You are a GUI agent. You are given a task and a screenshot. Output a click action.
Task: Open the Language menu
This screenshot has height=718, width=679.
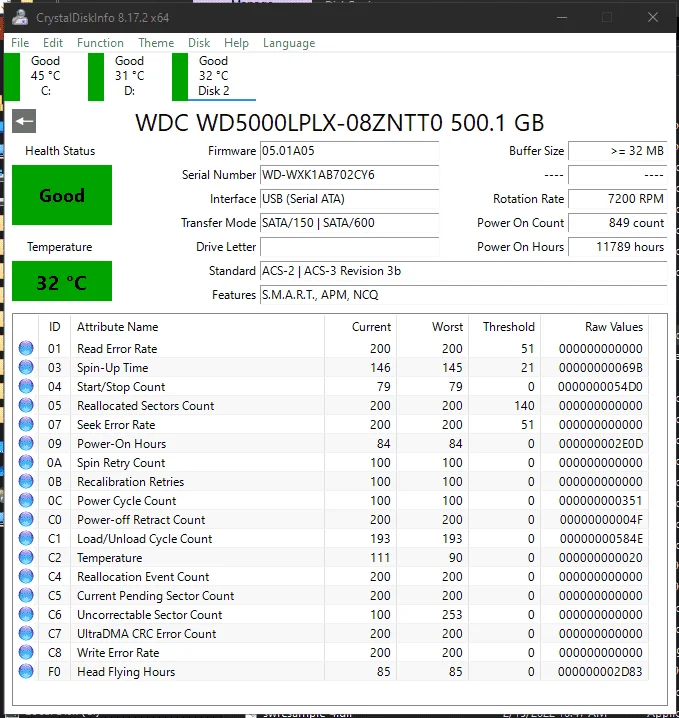coord(289,43)
